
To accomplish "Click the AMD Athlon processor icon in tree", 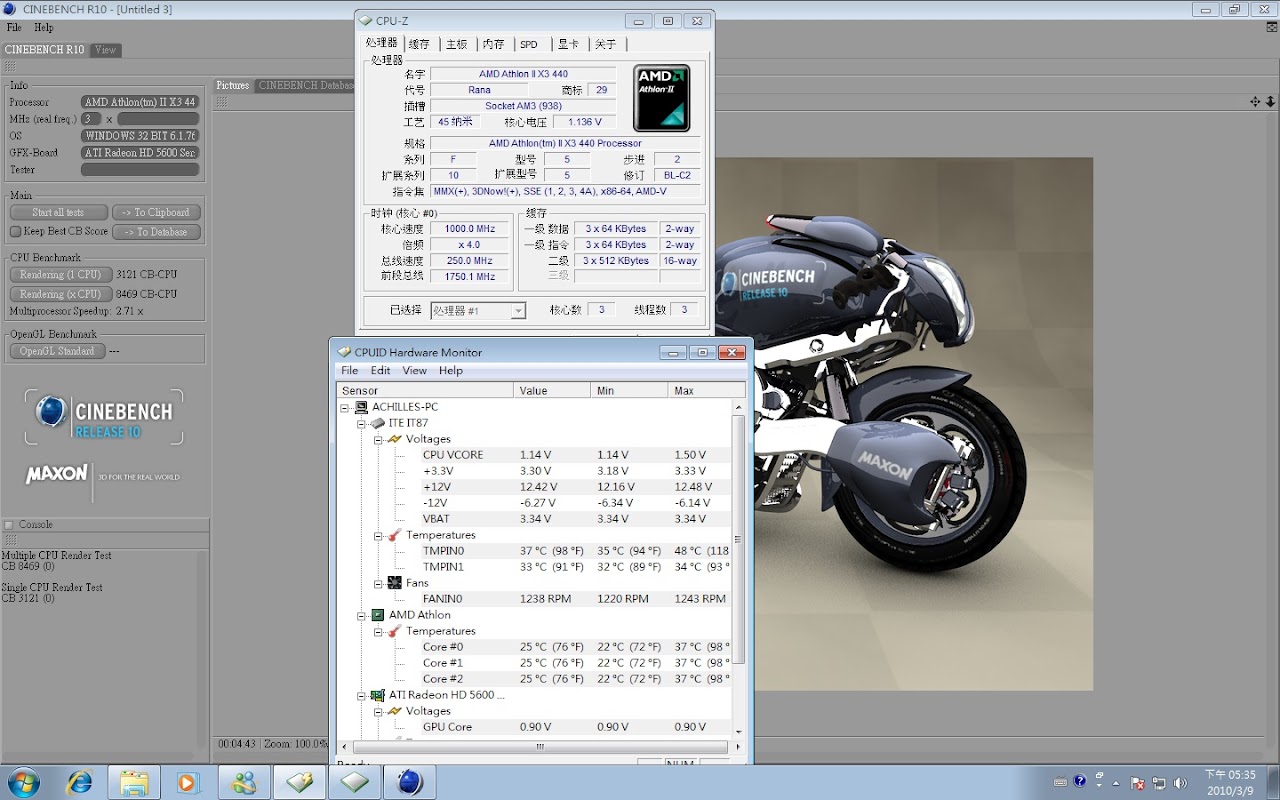I will [x=378, y=615].
